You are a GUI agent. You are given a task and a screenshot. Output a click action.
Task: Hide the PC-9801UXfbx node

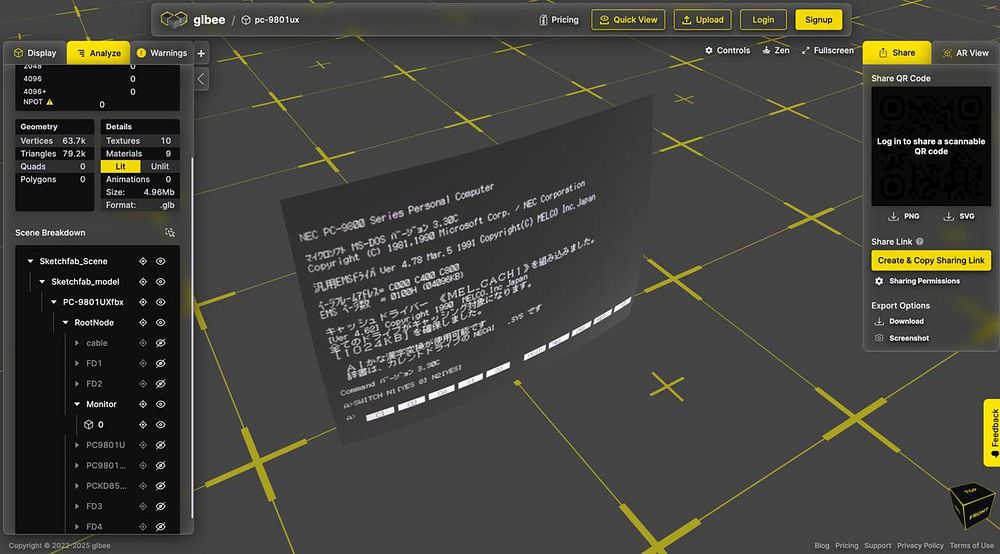tap(161, 302)
